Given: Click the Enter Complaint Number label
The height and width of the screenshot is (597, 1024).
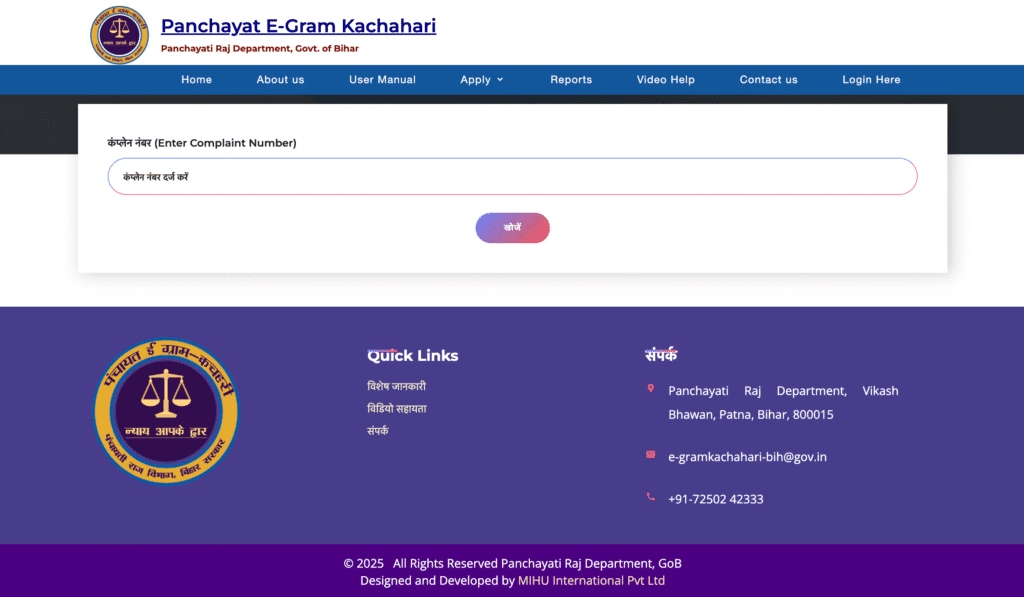Looking at the screenshot, I should [x=202, y=143].
